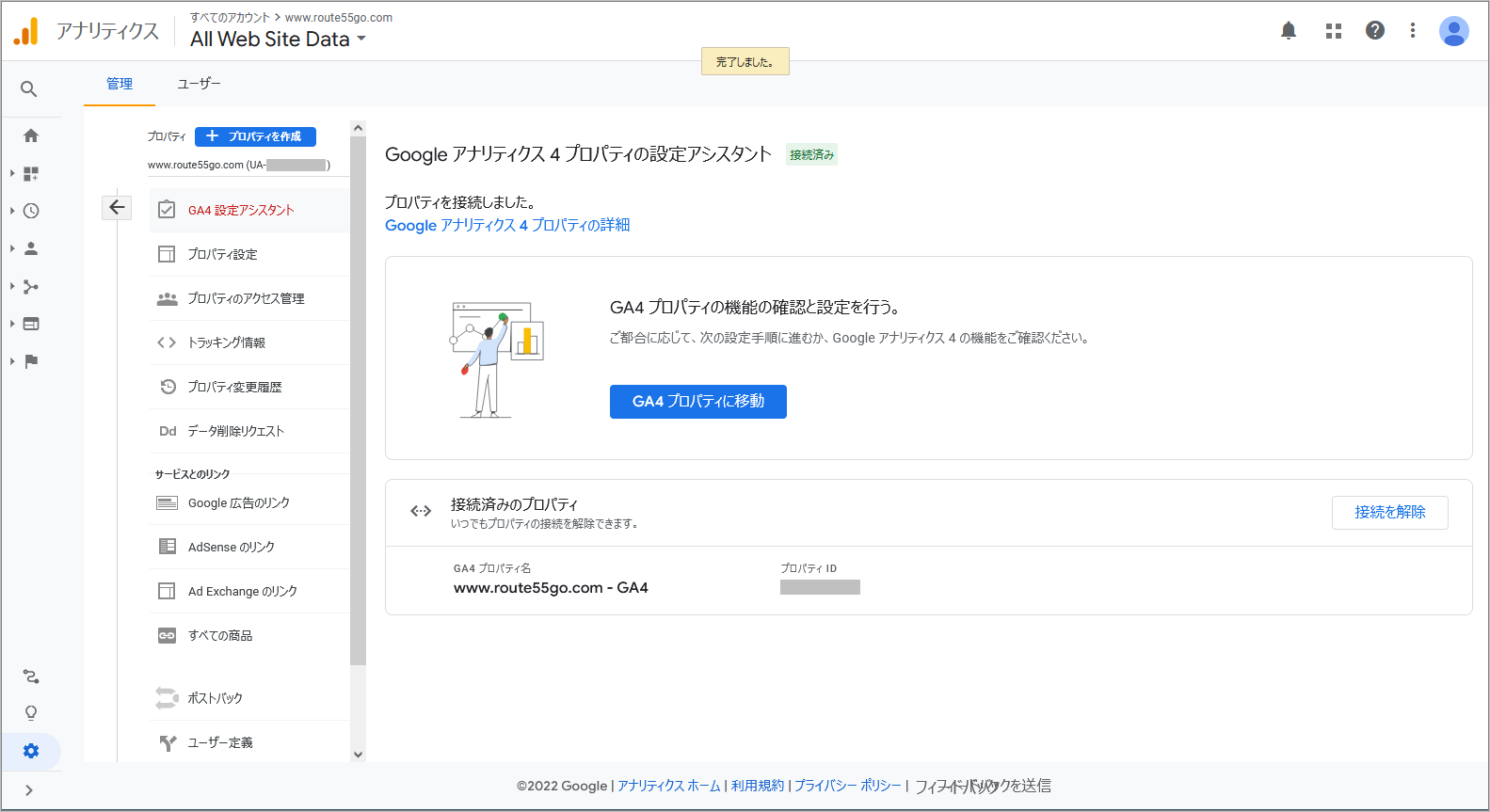1490x812 pixels.
Task: Click the connected property link icon
Action: (421, 511)
